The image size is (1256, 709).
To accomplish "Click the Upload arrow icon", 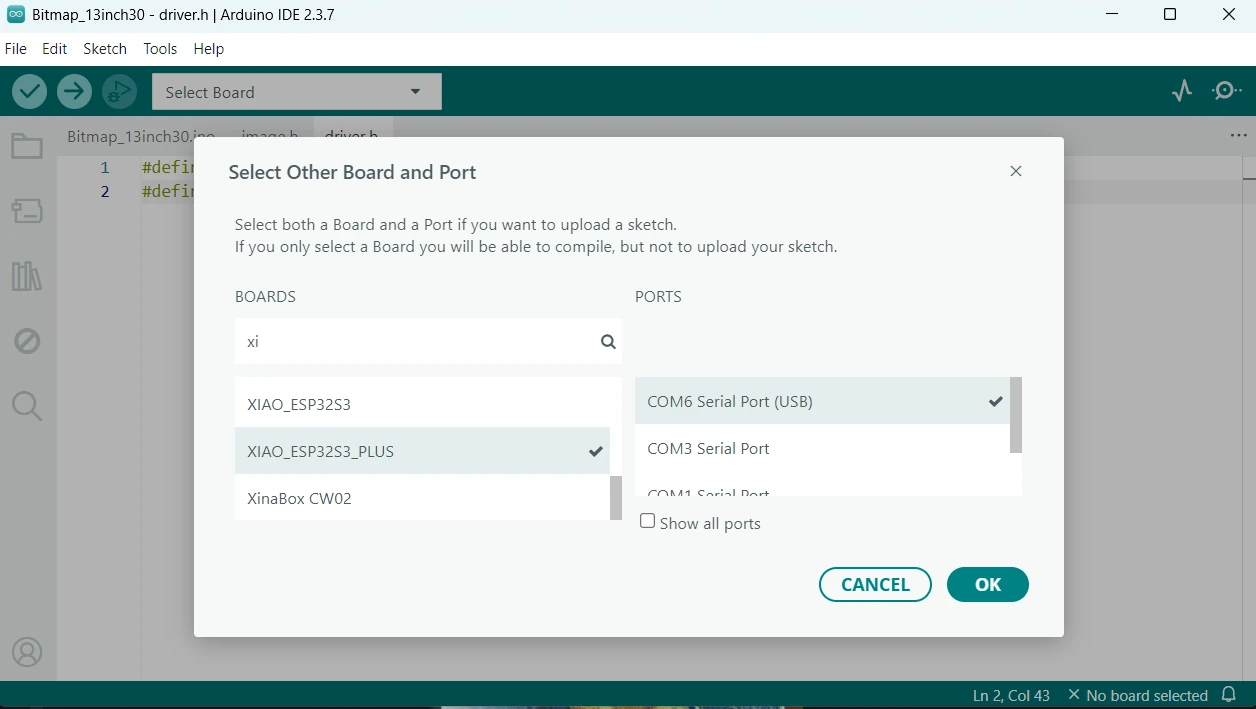I will (74, 92).
